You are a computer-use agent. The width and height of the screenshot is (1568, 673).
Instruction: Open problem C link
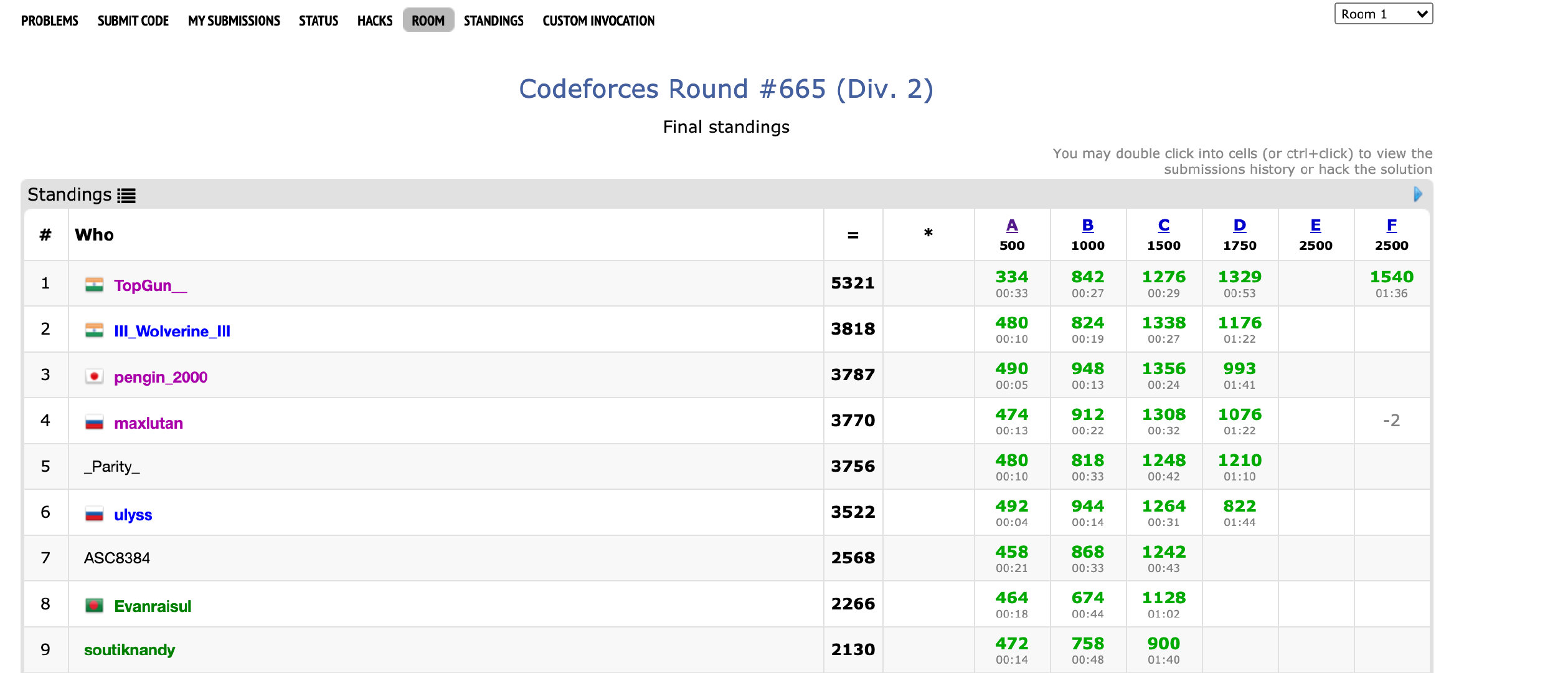pos(1164,225)
